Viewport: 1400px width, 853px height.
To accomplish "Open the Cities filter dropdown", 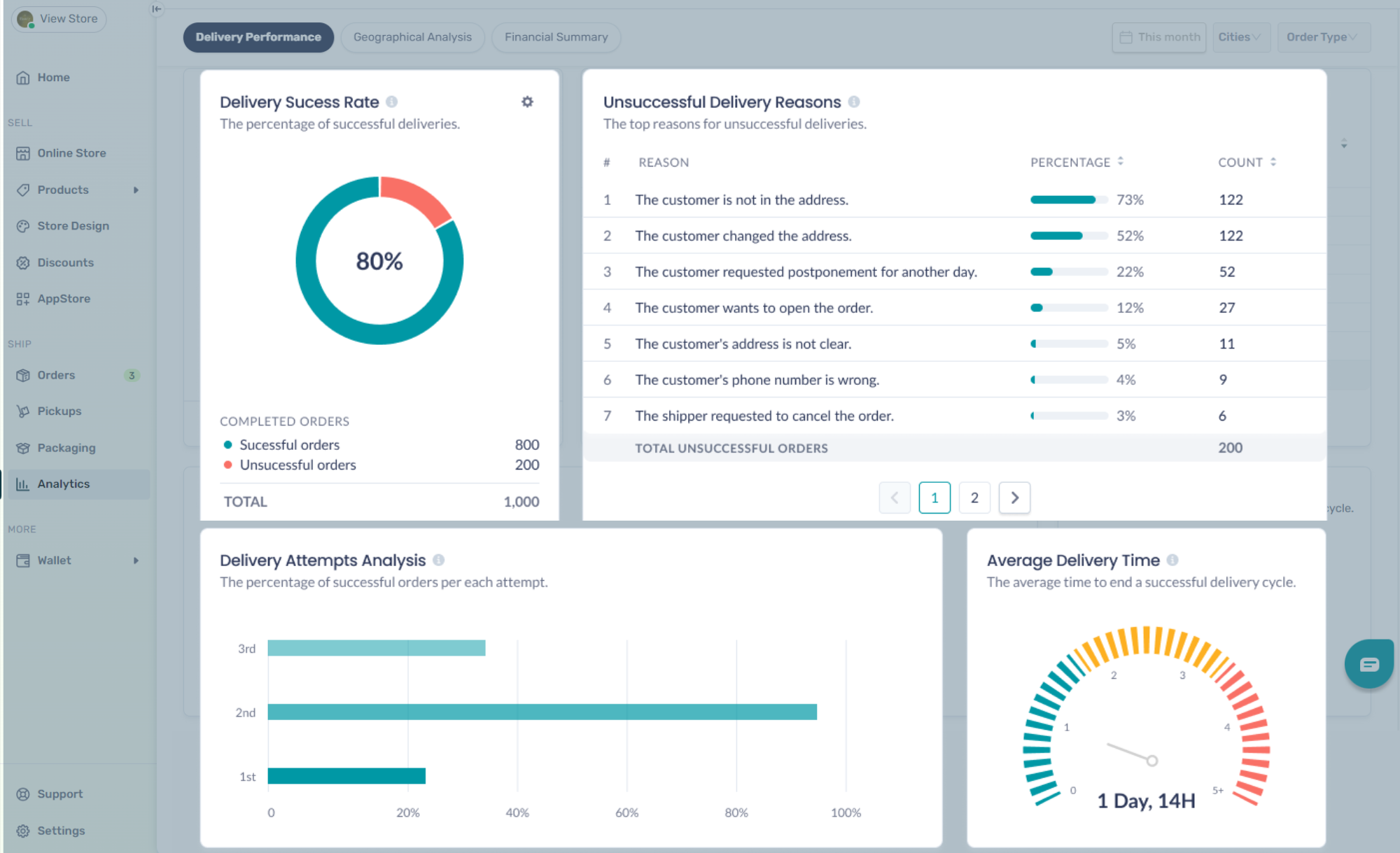I will click(1240, 37).
